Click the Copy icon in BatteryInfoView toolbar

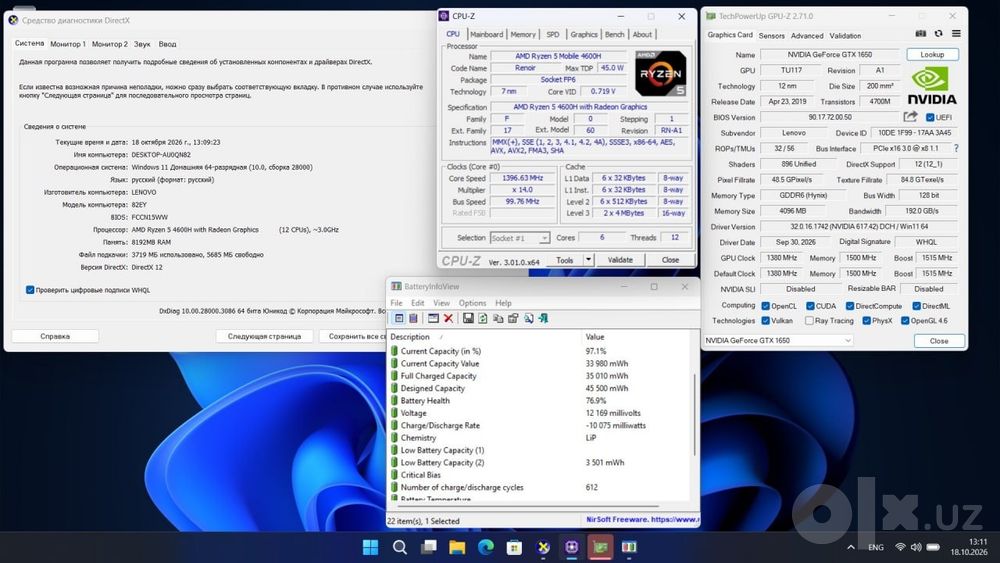click(x=498, y=318)
